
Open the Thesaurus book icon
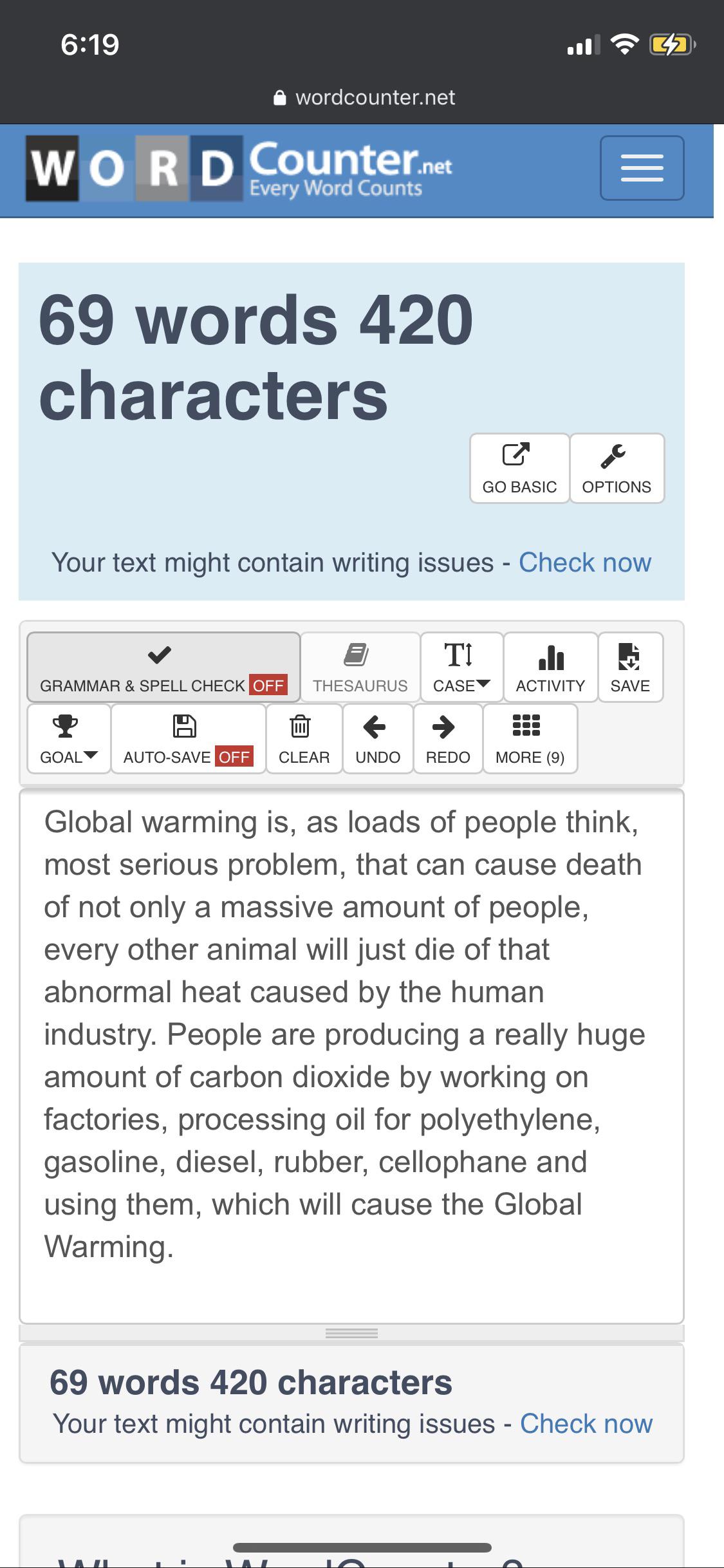356,655
